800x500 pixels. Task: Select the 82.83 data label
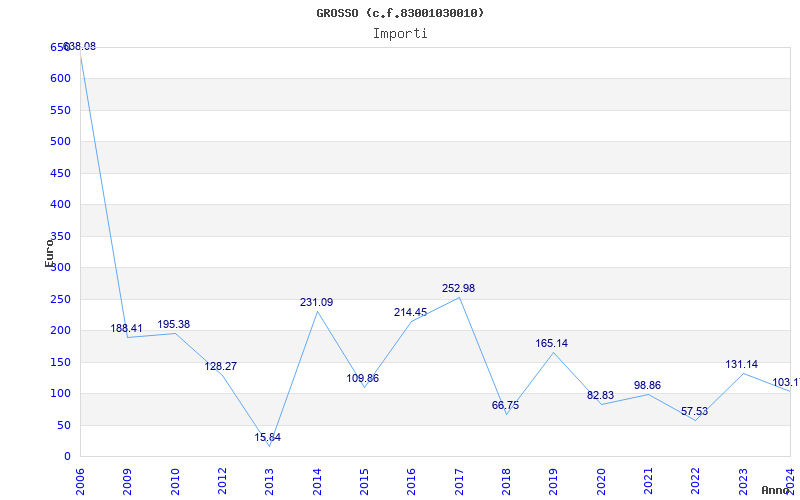tap(601, 395)
